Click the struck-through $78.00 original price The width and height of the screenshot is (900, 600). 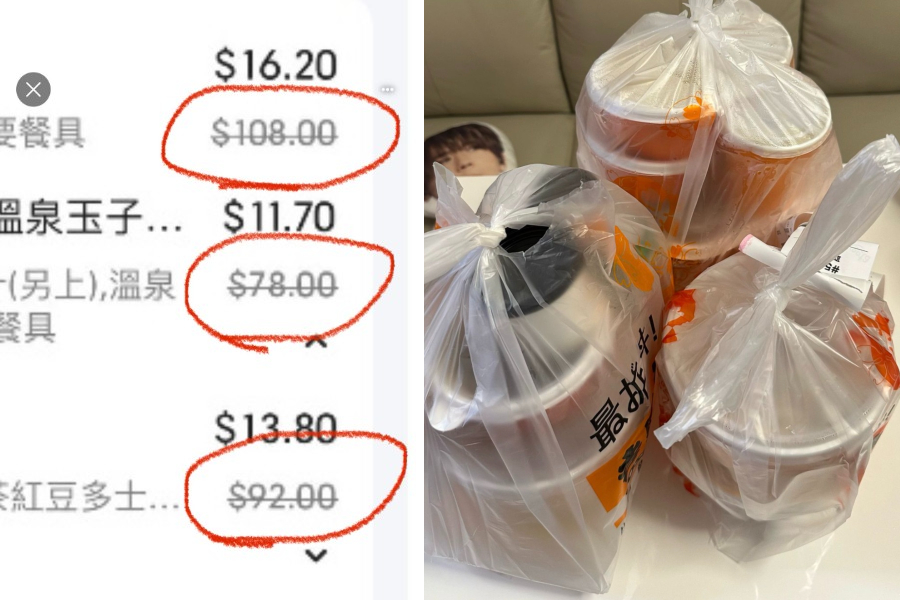(282, 285)
